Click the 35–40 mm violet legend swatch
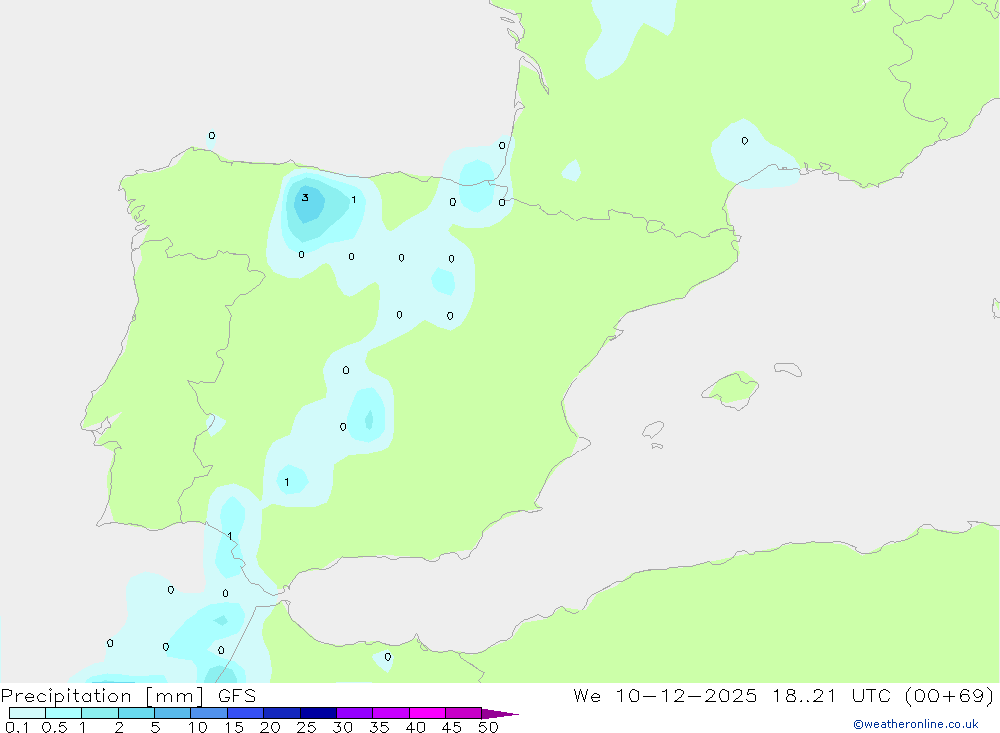Screen dimensions: 1000x733 point(391,713)
